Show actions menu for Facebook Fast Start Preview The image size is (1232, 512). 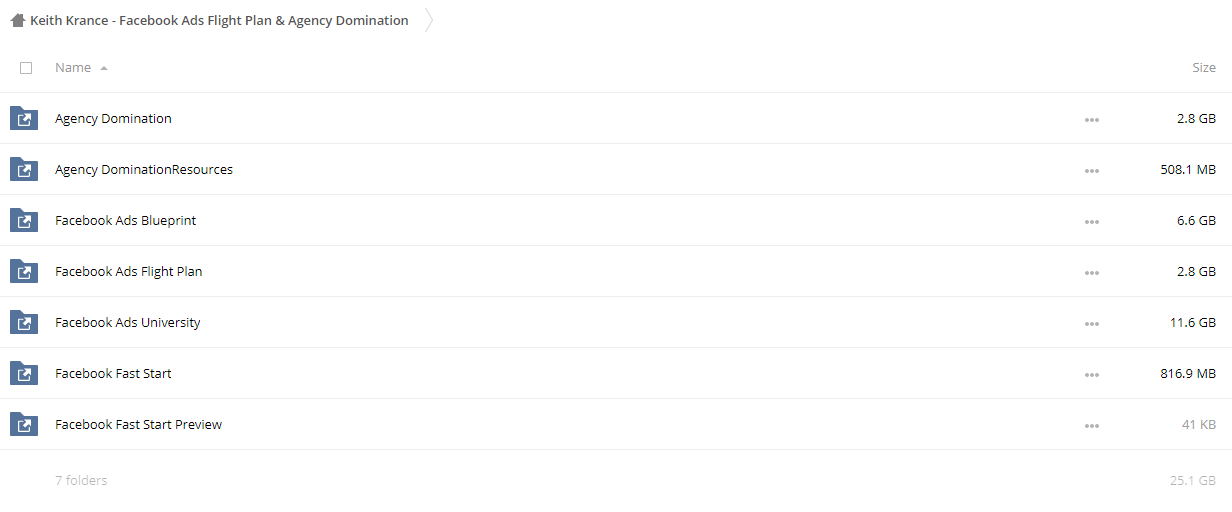point(1091,425)
